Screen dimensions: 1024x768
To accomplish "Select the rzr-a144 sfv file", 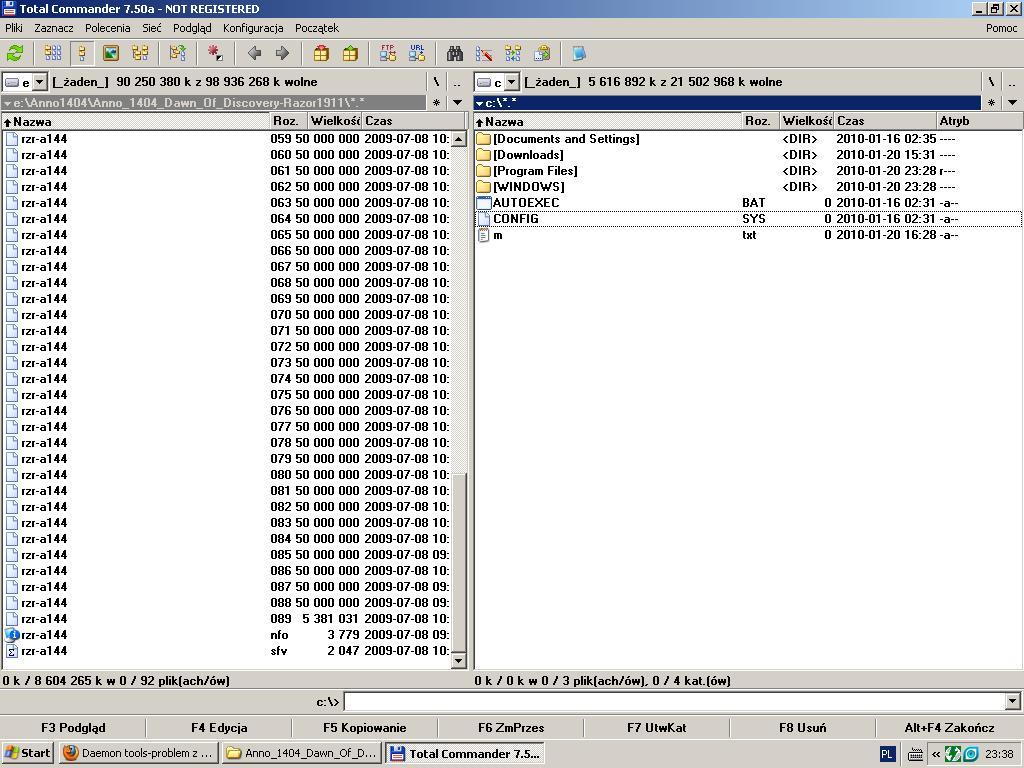I will coord(227,651).
